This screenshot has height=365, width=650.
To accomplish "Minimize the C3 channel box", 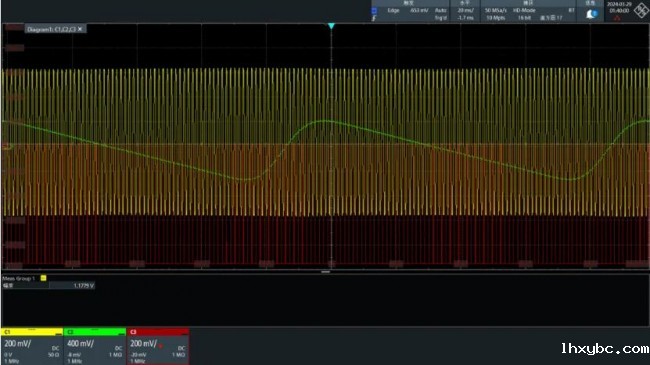I will pyautogui.click(x=184, y=334).
